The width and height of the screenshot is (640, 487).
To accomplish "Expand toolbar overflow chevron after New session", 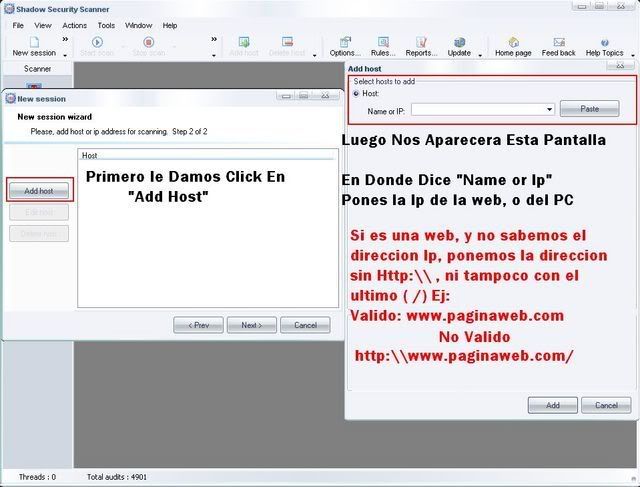I will point(65,39).
